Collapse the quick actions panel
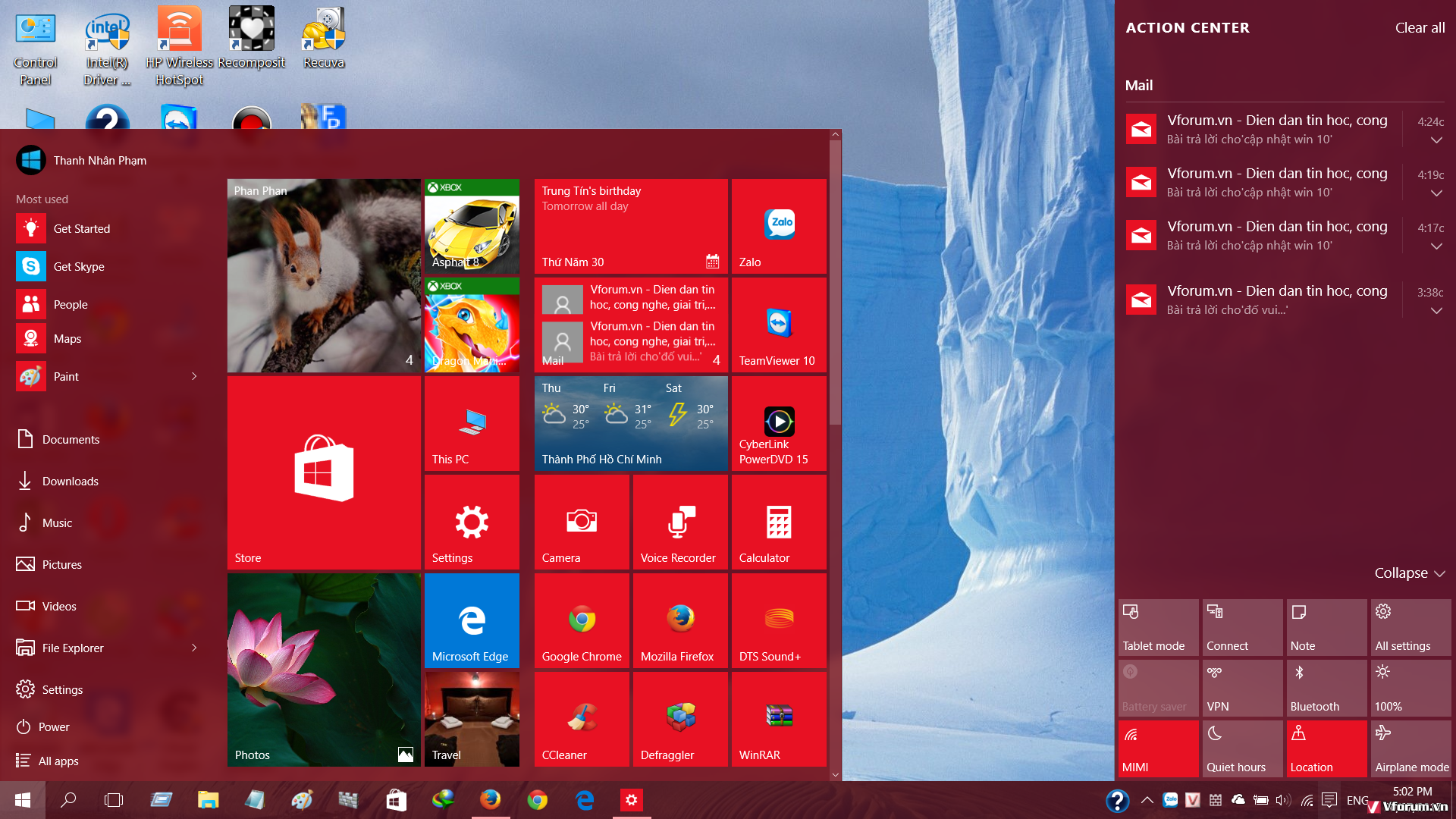 click(1410, 573)
